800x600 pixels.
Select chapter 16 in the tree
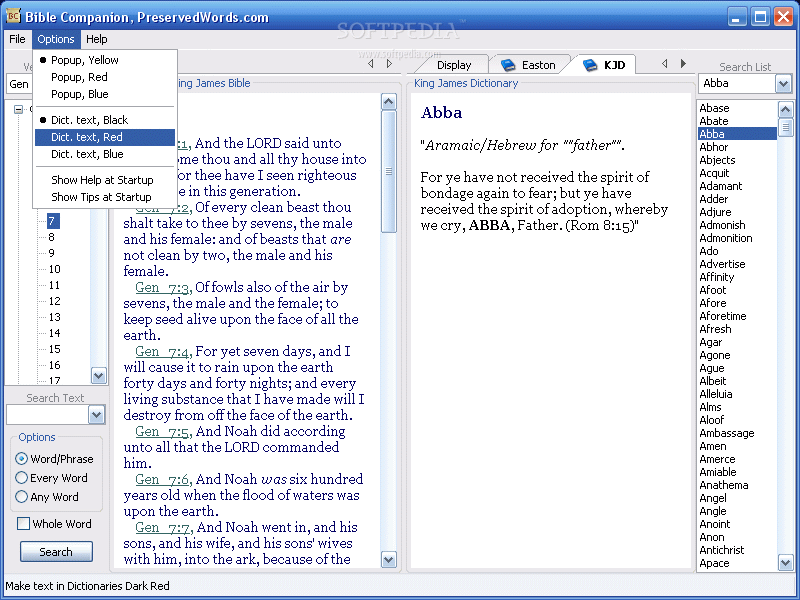(55, 365)
